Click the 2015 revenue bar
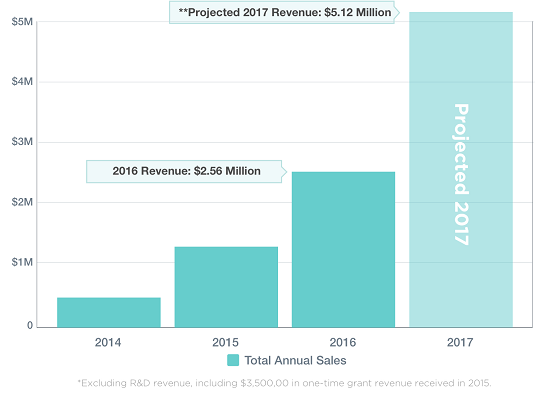550x399 pixels. (226, 287)
